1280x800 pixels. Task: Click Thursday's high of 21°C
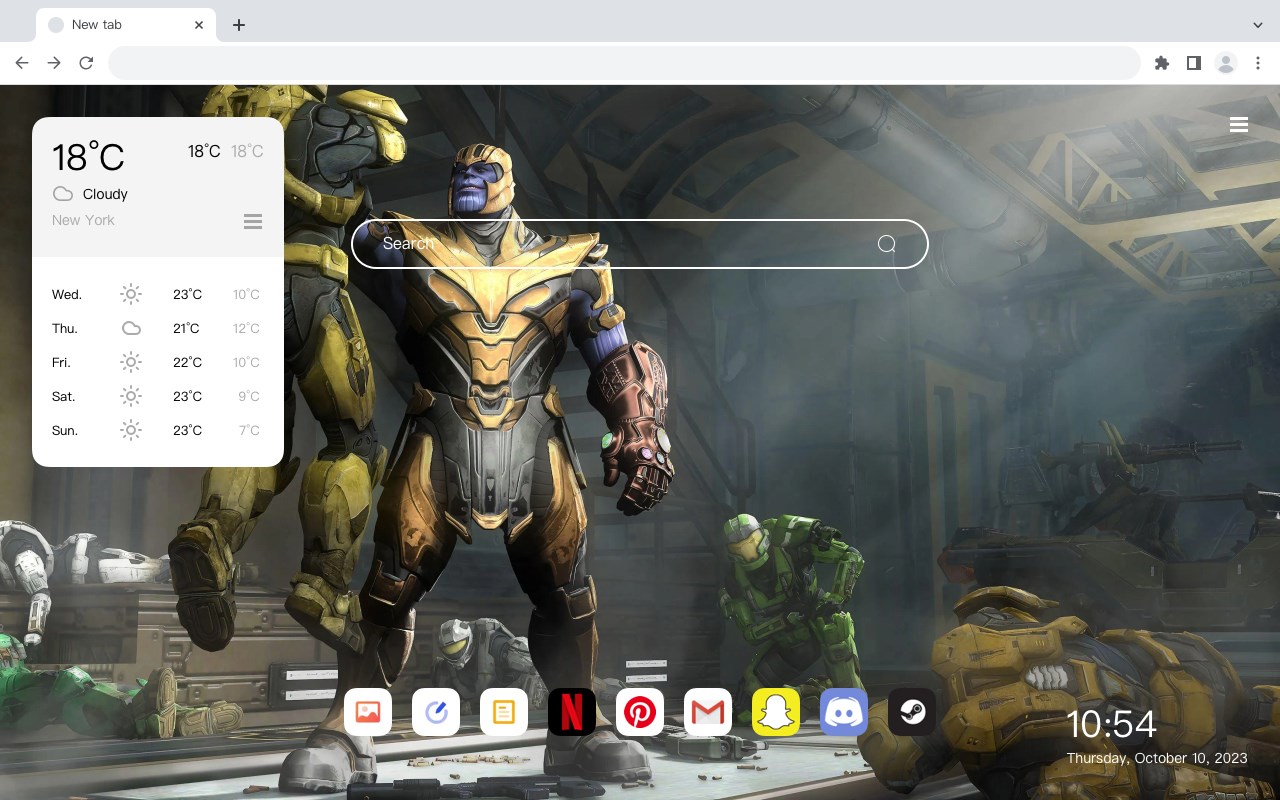tap(186, 328)
